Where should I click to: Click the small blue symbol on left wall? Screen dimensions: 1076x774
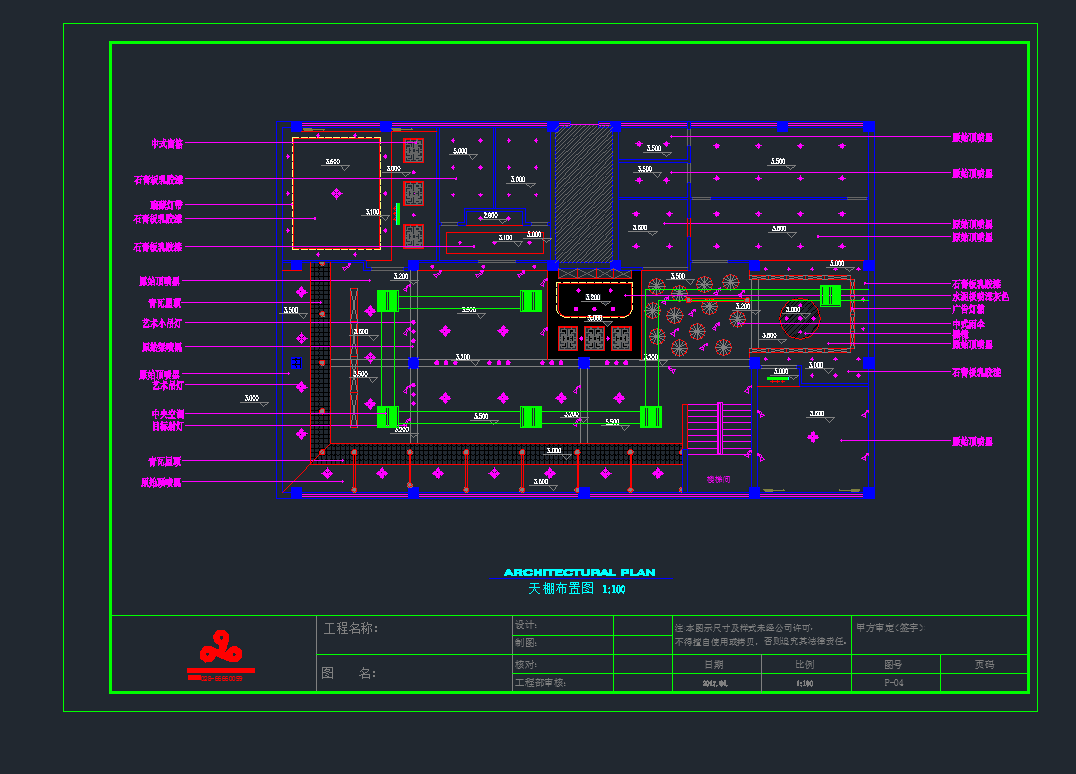(x=296, y=362)
